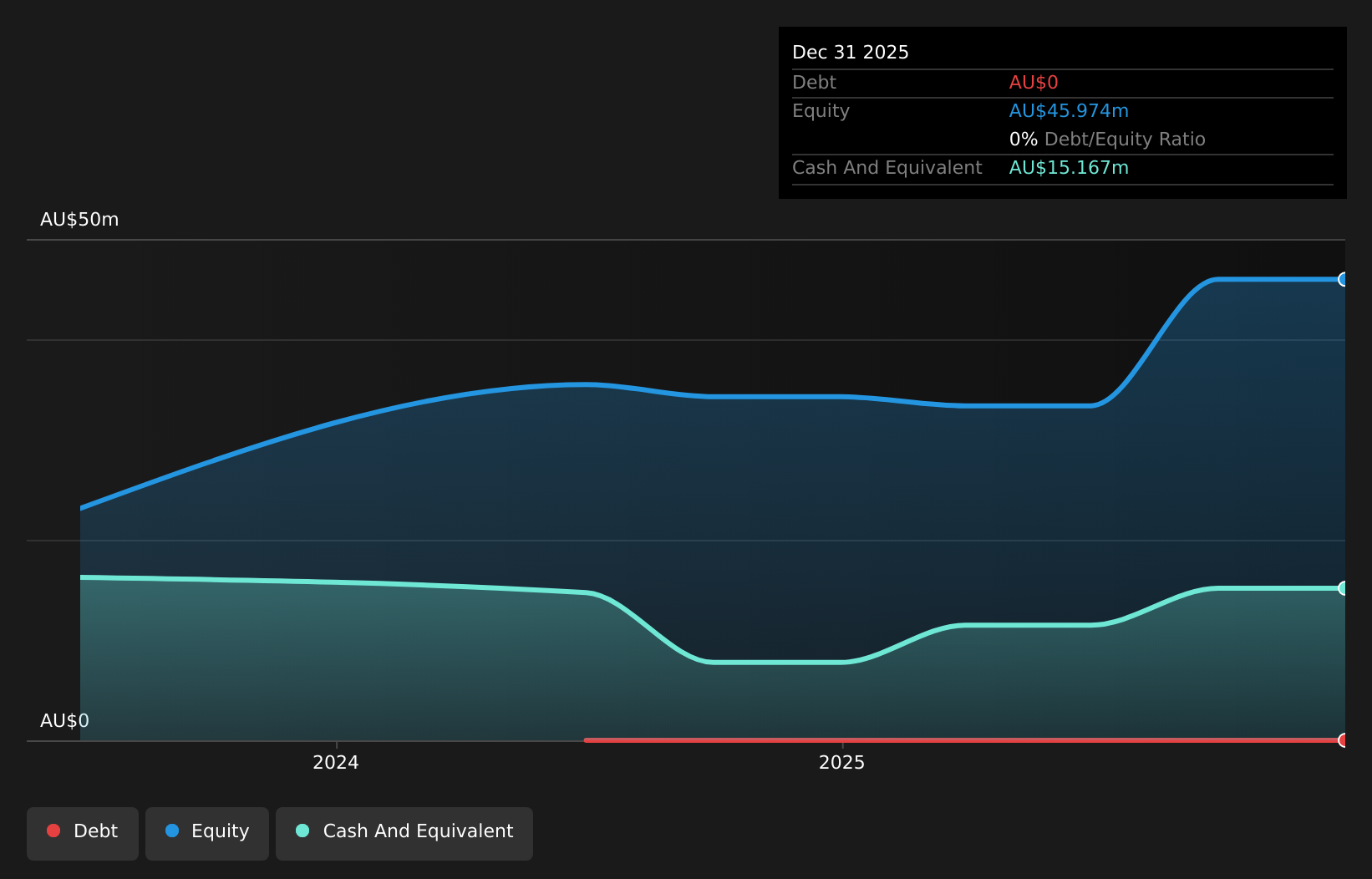
Task: Click the 0% Debt/Equity Ratio text
Action: coord(1107,140)
